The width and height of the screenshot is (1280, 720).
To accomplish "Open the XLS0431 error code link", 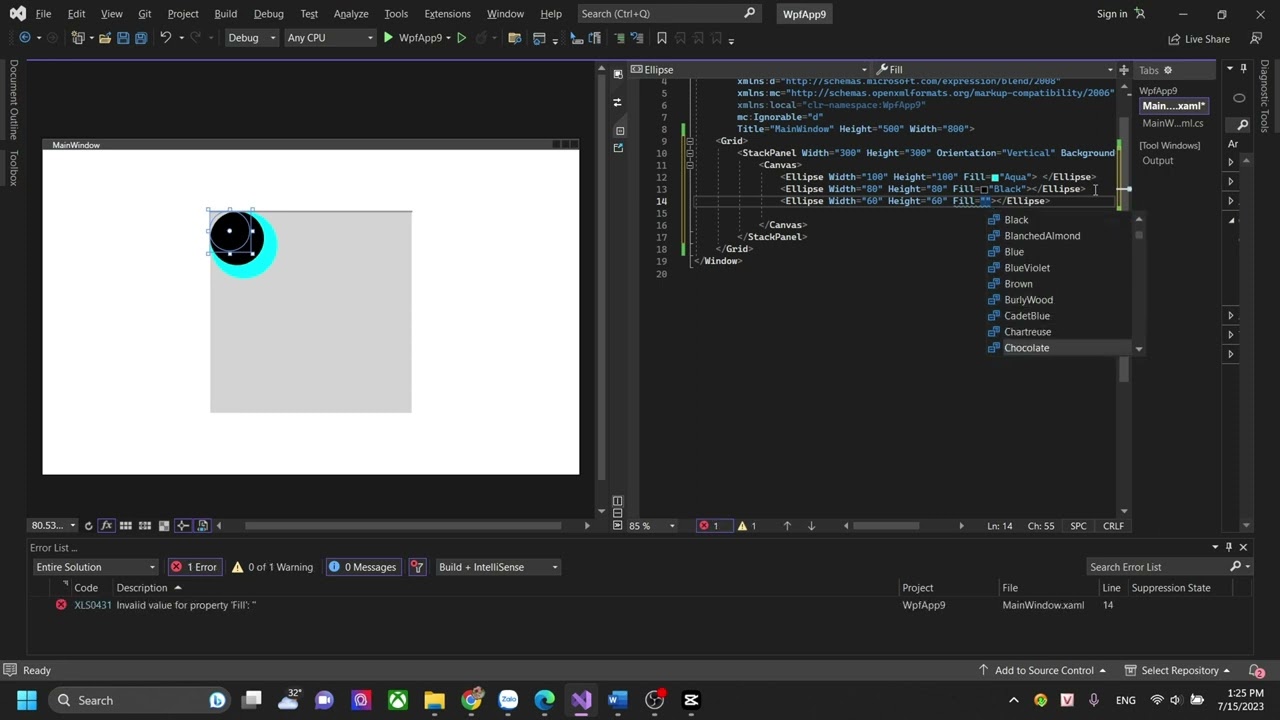I will [93, 605].
